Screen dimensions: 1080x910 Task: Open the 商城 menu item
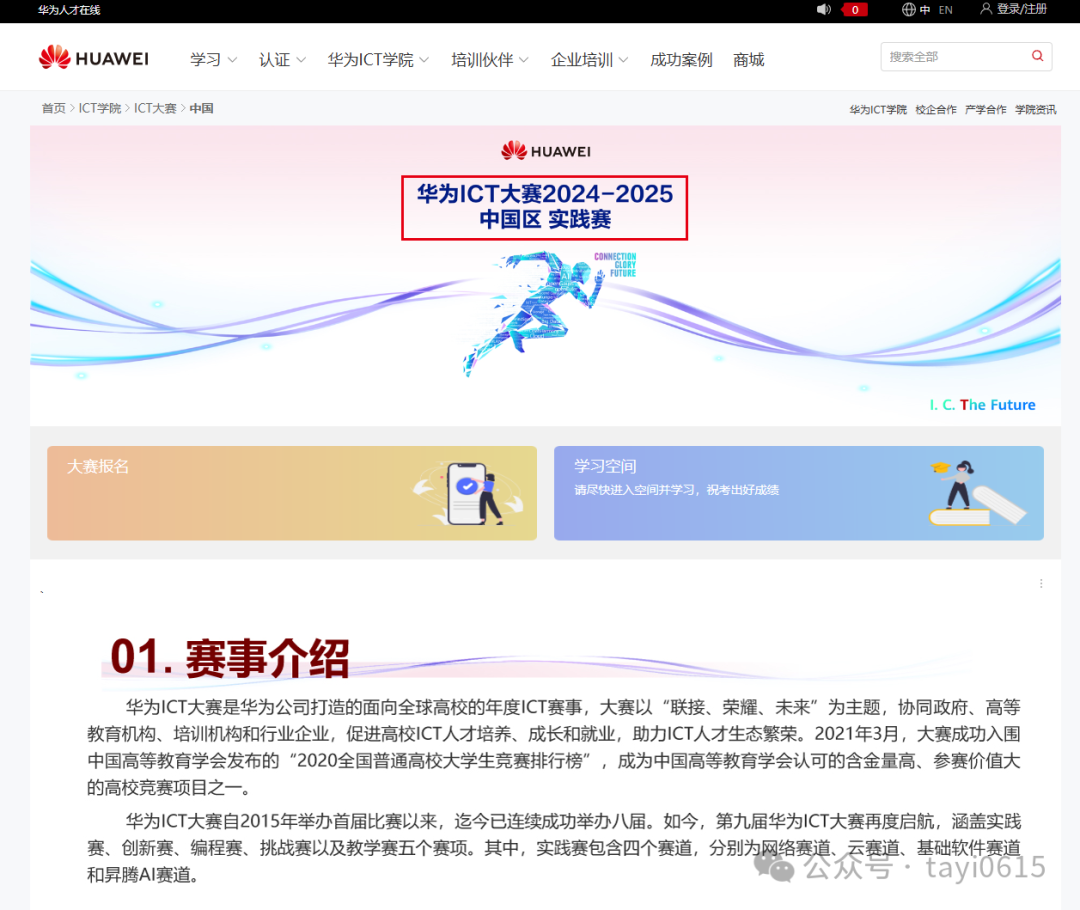pos(748,60)
